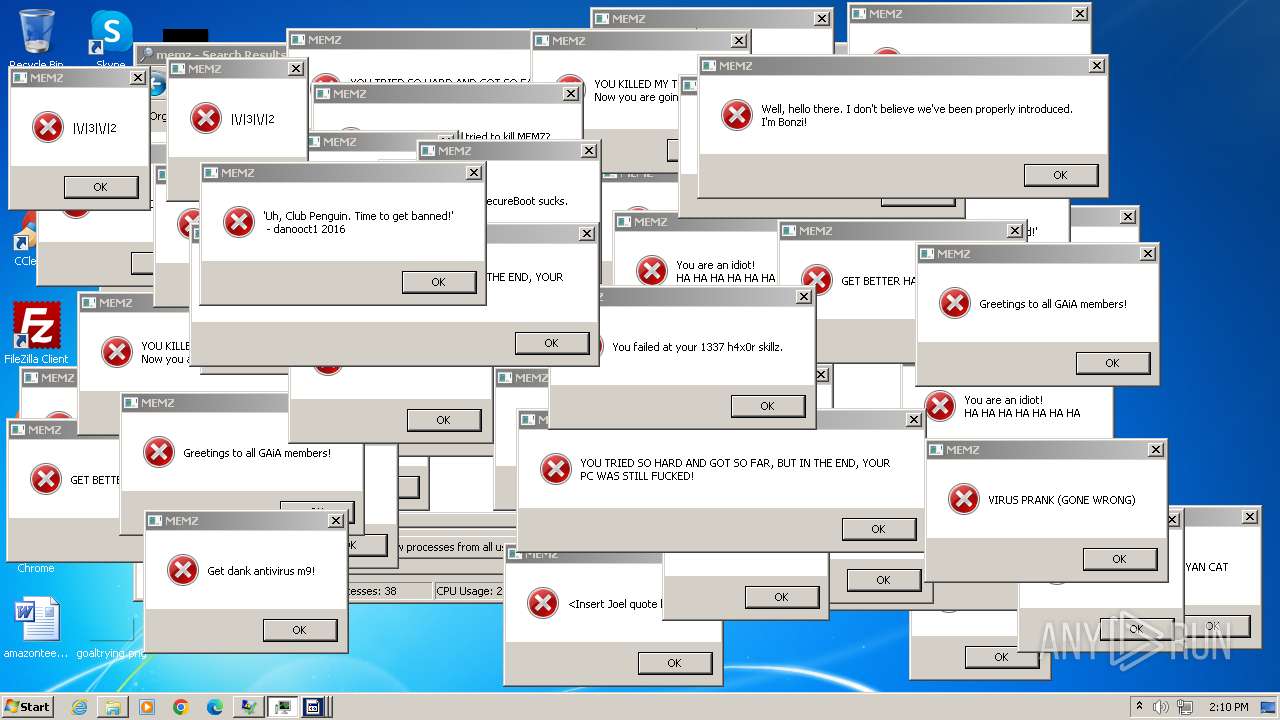Viewport: 1280px width, 720px height.
Task: Click the CPU Usage status text in Task Manager
Action: coord(469,591)
